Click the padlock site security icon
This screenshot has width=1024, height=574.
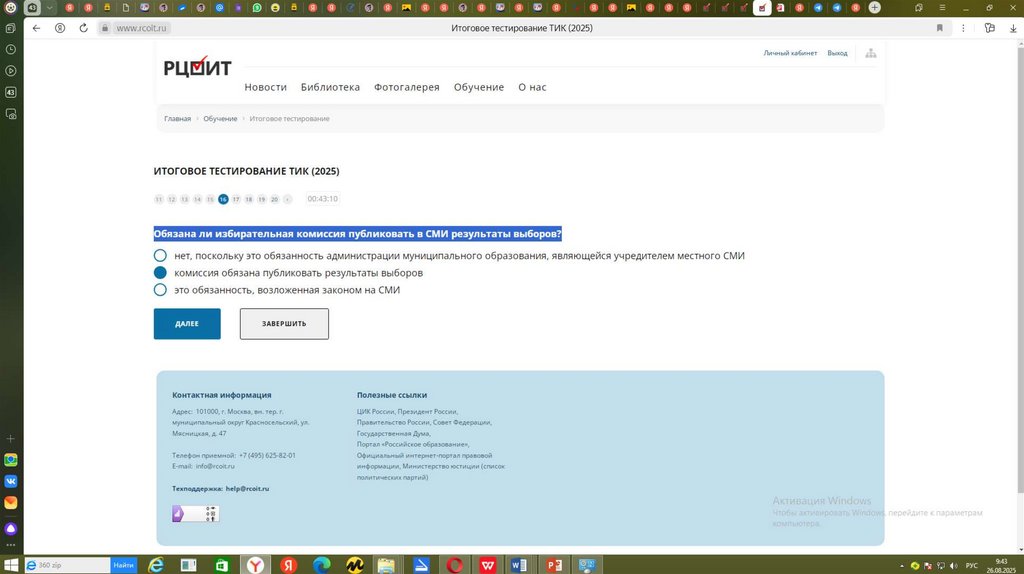click(x=104, y=28)
